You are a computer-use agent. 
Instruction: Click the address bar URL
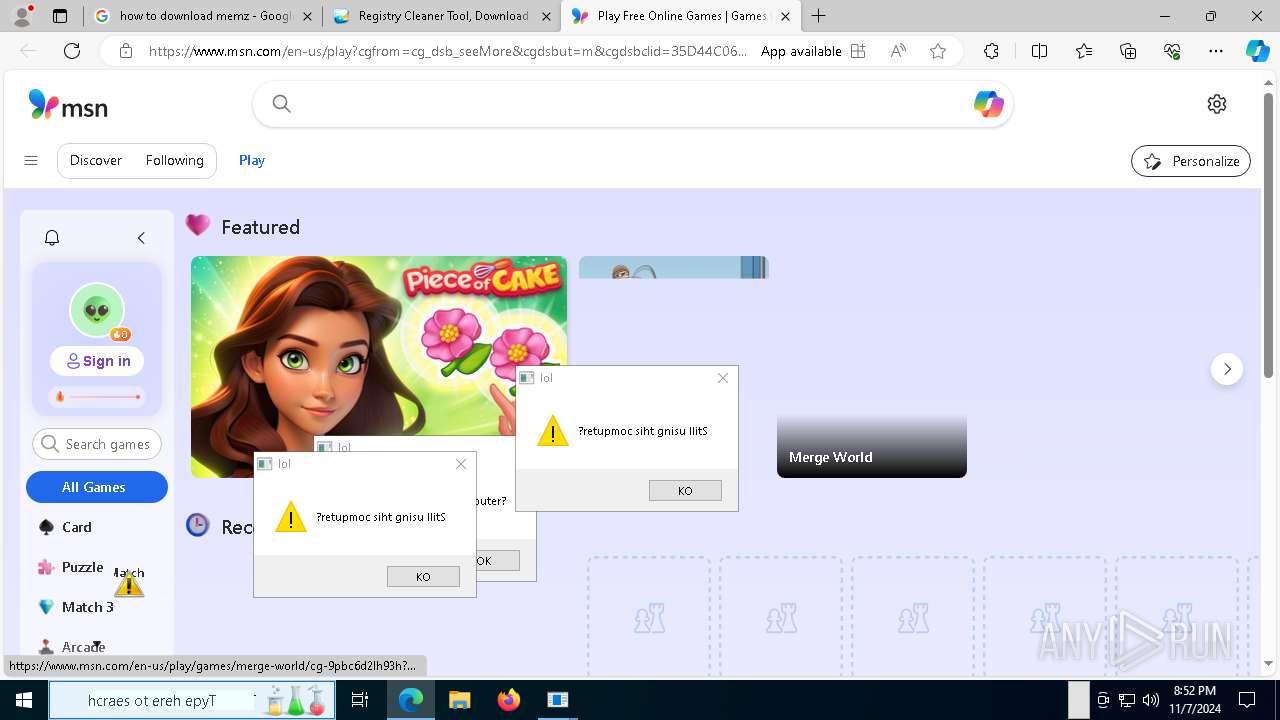[x=448, y=51]
